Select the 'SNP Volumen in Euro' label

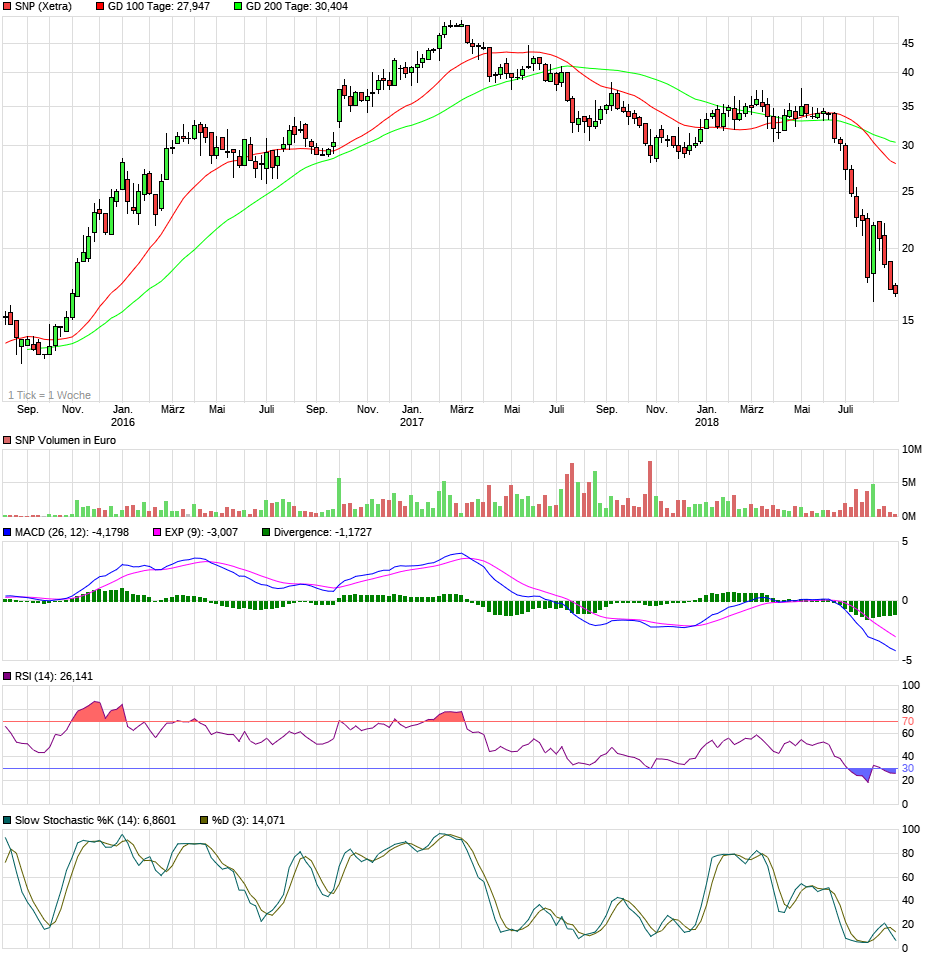(65, 441)
